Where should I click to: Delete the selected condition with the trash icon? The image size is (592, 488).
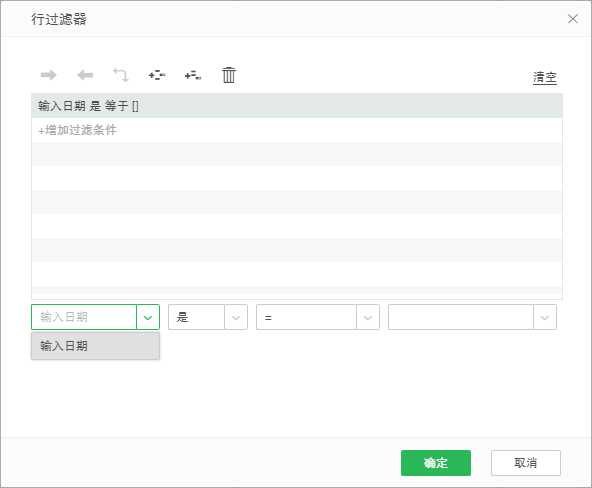coord(229,75)
